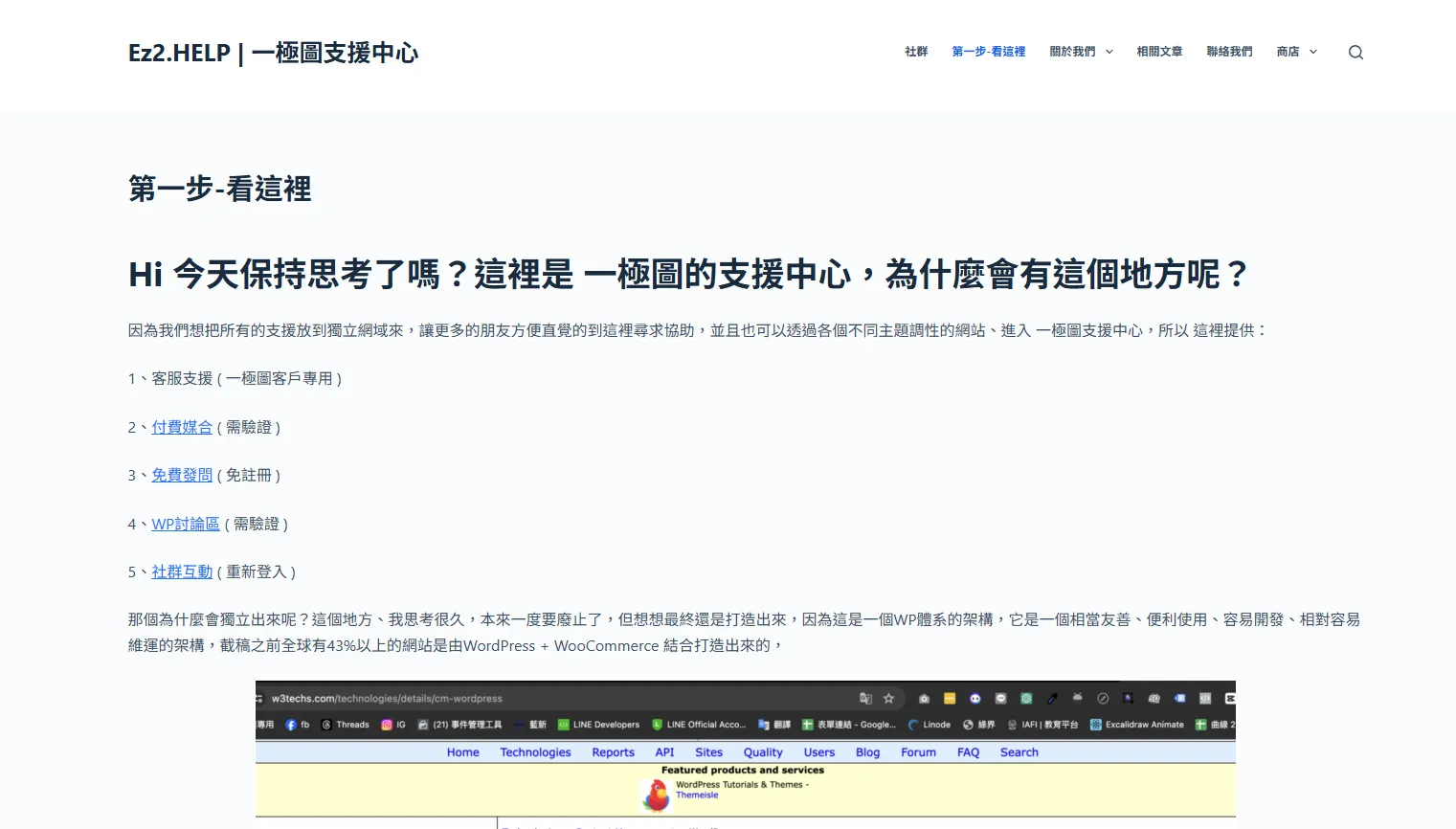Image resolution: width=1456 pixels, height=829 pixels.
Task: Click the bookmark star icon in the address bar
Action: pos(887,698)
